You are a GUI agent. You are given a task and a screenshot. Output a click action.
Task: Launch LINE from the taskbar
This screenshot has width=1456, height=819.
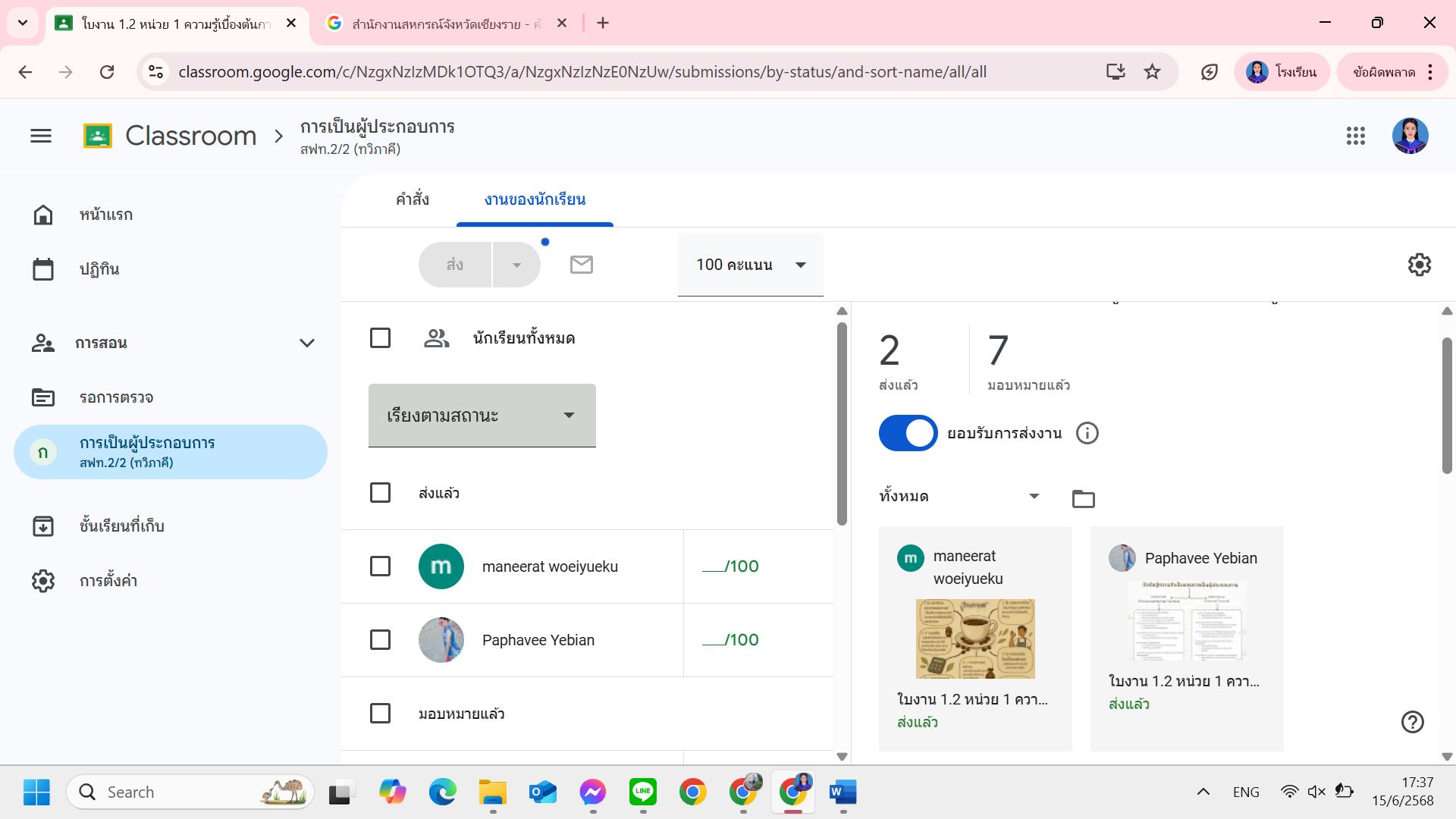coord(643,792)
